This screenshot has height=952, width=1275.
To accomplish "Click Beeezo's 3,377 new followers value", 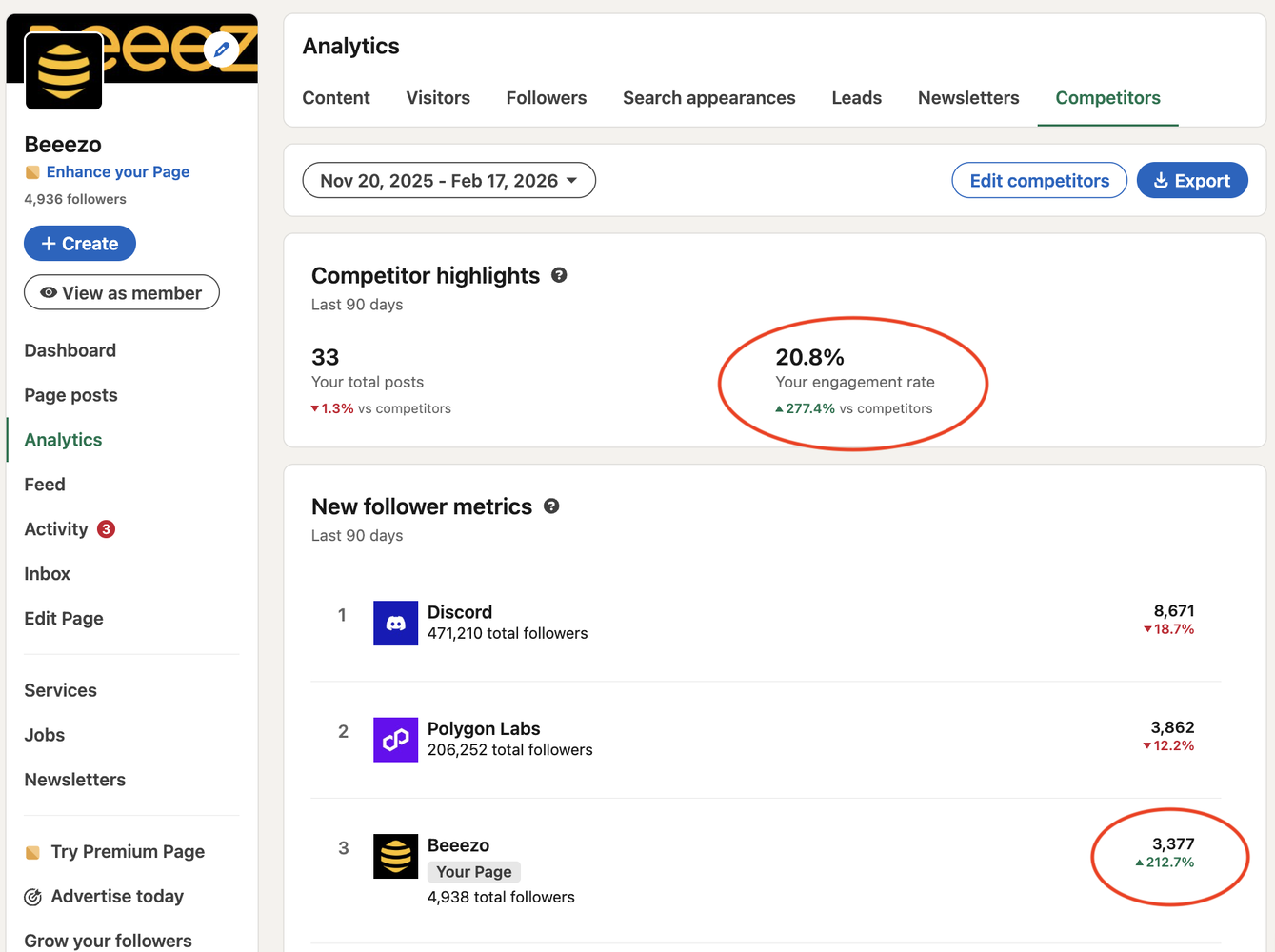I will coord(1173,844).
